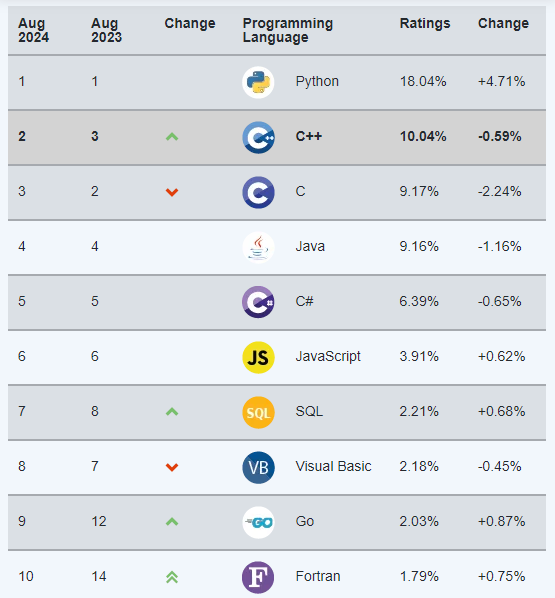
Task: Click Python's 18.04% rating value
Action: pos(423,81)
